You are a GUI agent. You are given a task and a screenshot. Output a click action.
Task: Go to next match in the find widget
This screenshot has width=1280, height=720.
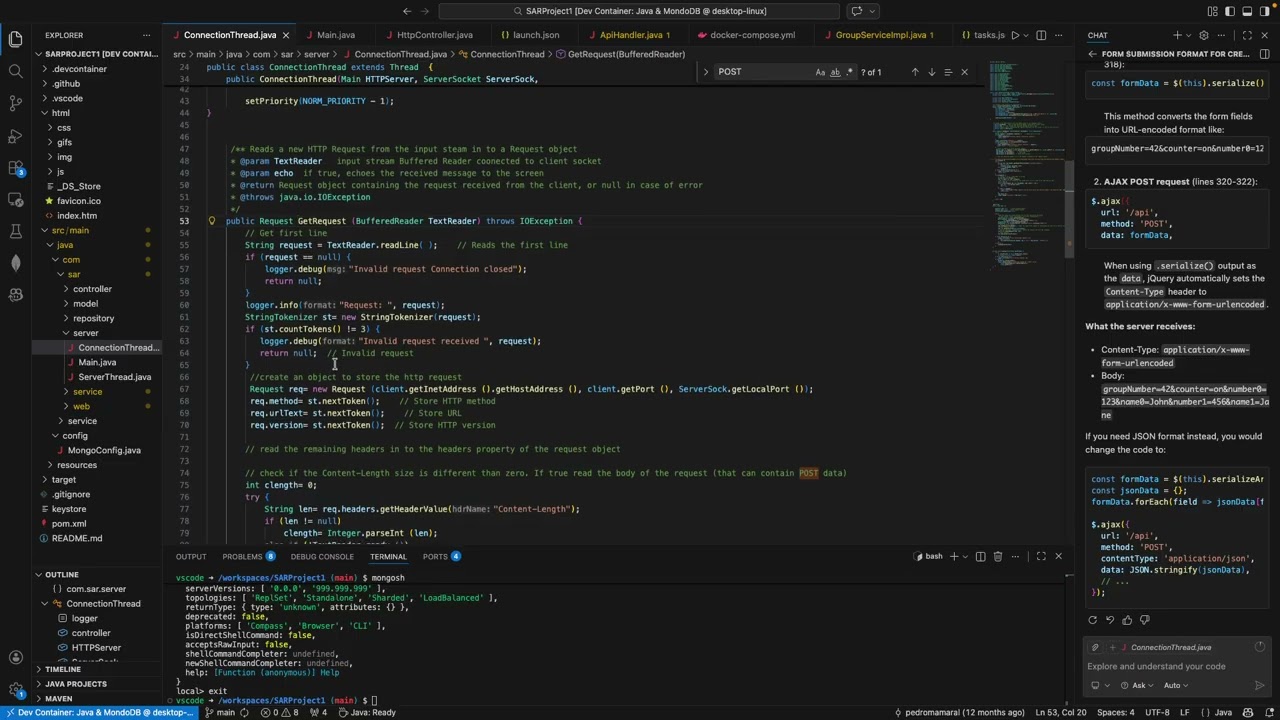[931, 72]
